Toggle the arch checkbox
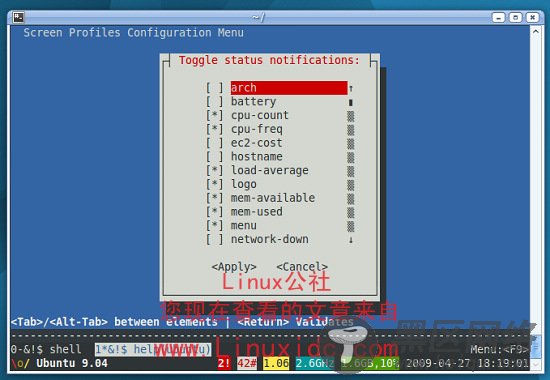The height and width of the screenshot is (380, 550). 214,88
